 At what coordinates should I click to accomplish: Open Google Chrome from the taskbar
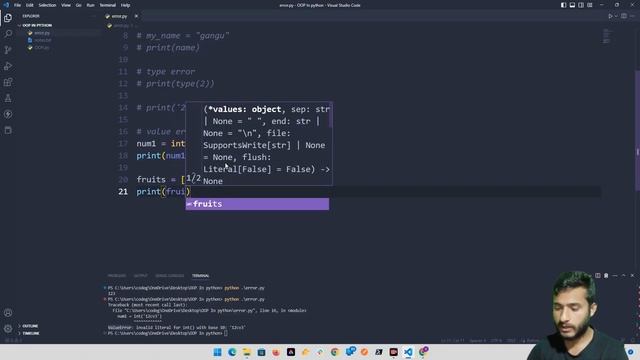335,352
